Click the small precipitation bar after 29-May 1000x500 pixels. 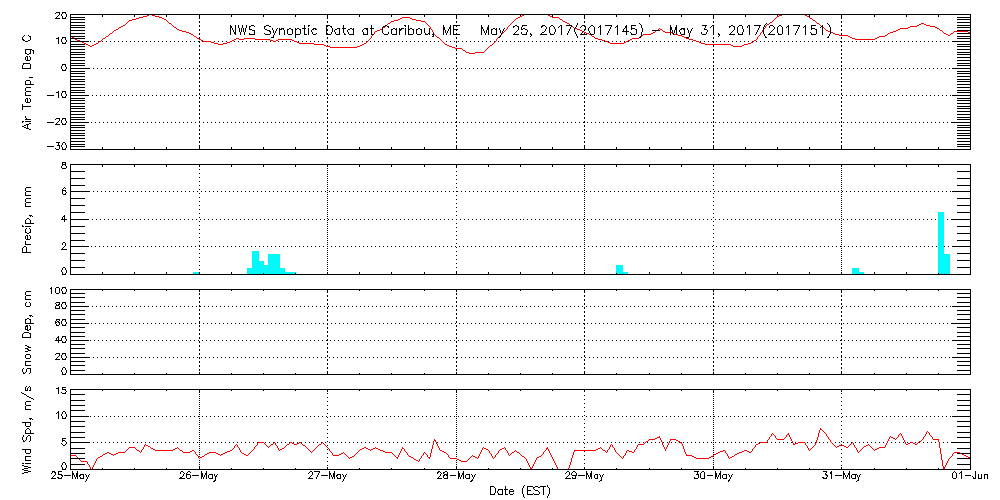620,268
